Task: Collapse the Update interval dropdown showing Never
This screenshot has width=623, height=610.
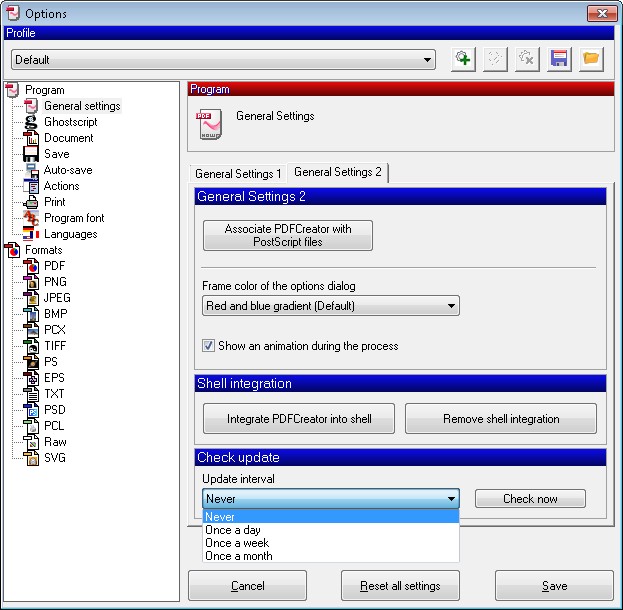Action: tap(331, 499)
